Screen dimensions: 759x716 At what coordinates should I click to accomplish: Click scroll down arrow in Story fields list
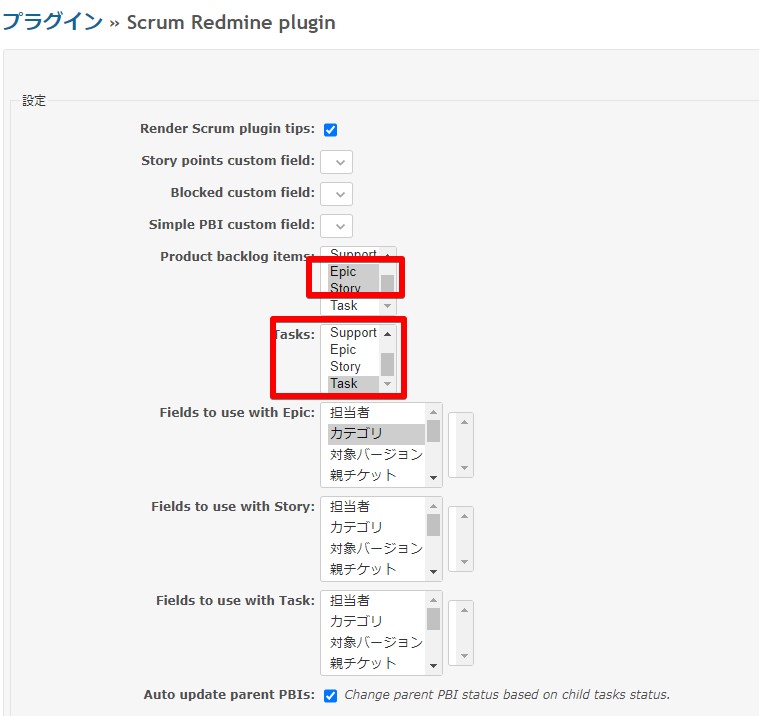coord(433,572)
